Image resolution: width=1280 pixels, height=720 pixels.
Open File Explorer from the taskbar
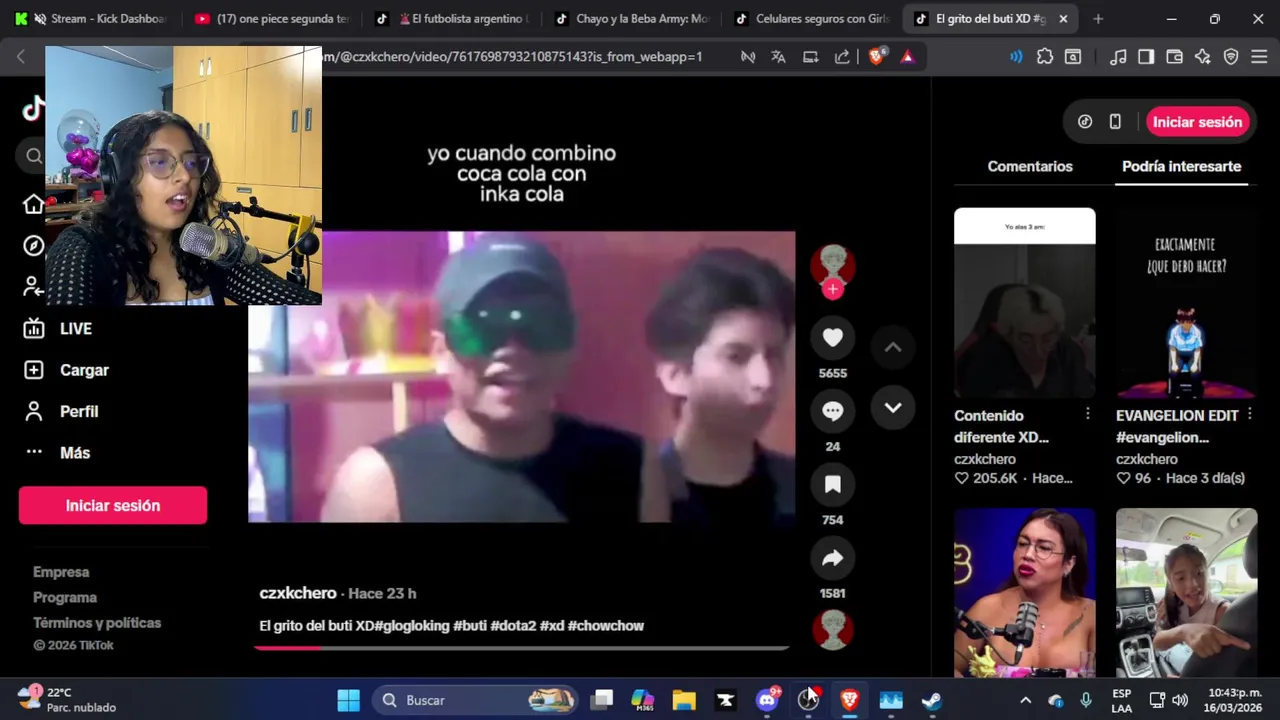[684, 700]
